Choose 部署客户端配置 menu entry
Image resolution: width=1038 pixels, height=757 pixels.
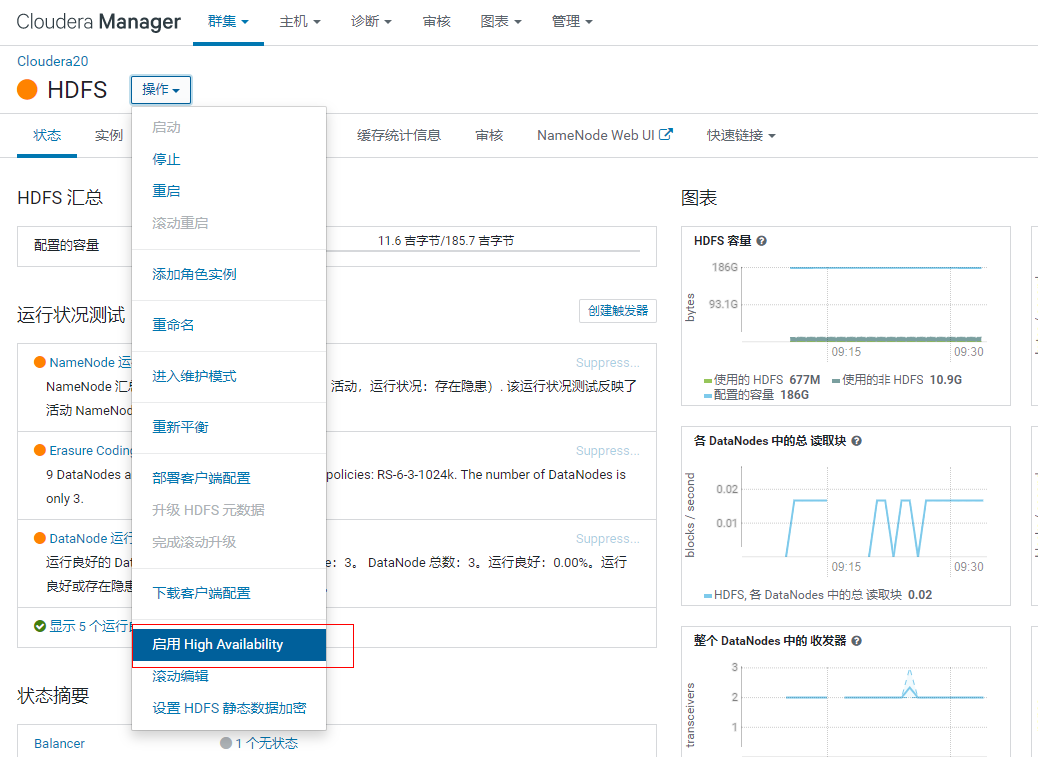(x=201, y=478)
